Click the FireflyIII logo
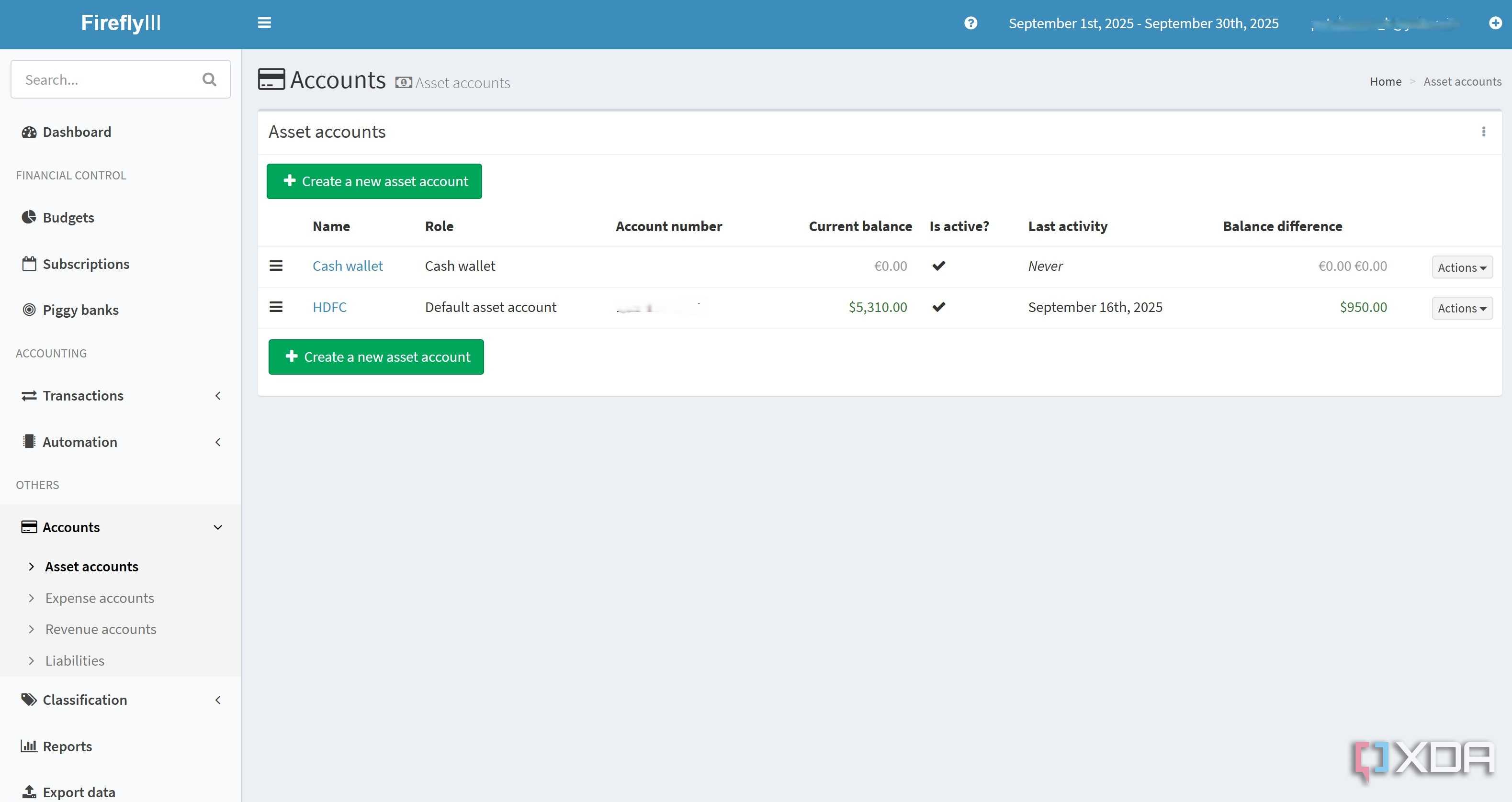Viewport: 1512px width, 802px height. tap(121, 23)
